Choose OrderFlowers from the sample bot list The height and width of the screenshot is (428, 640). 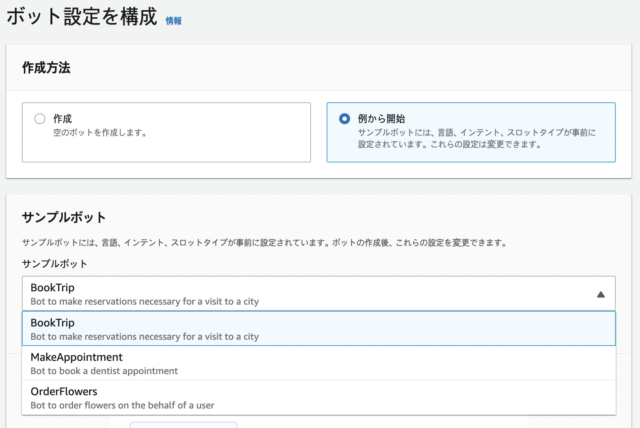(x=319, y=398)
